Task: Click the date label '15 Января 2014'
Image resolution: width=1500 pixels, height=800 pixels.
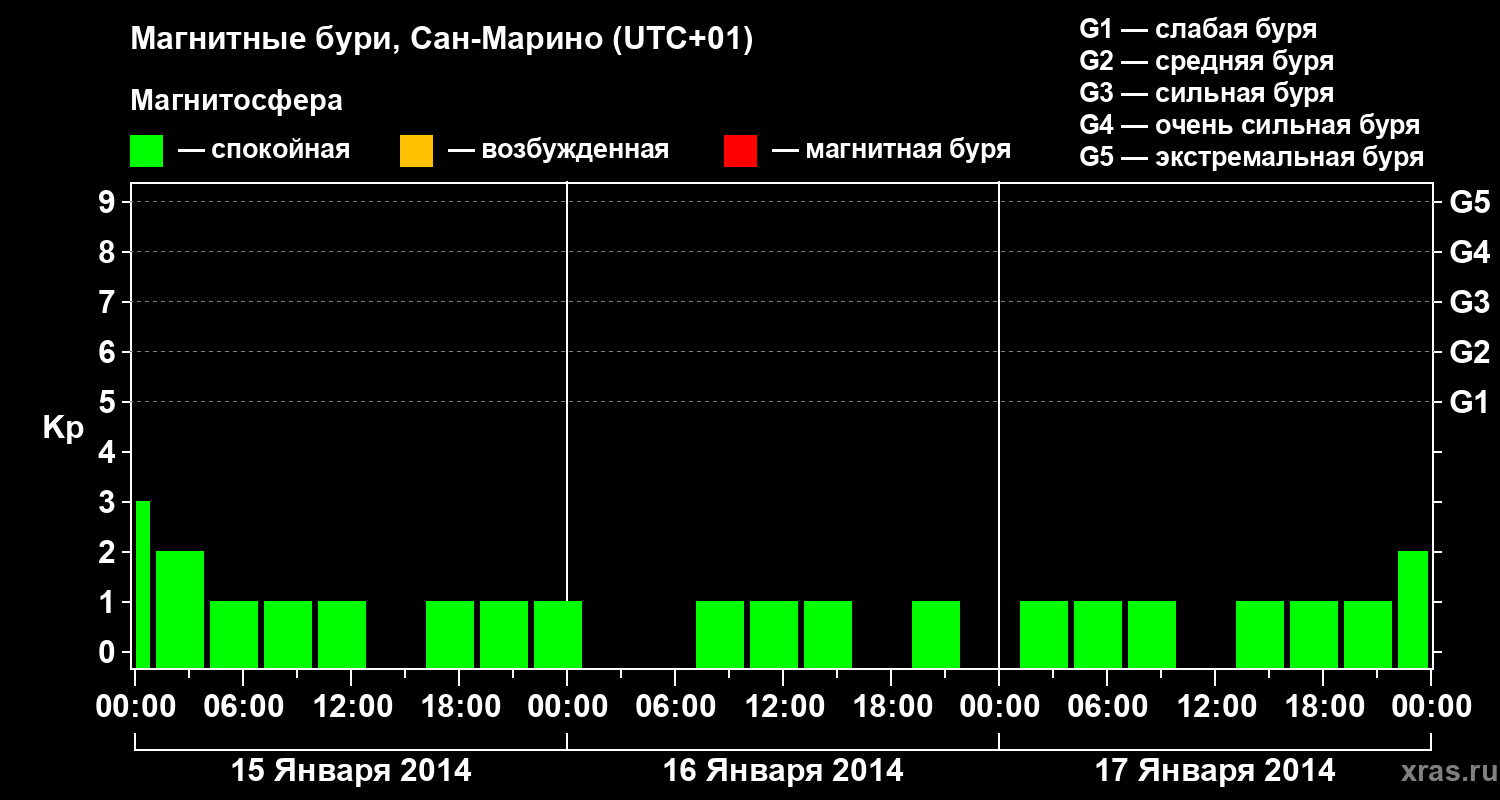Action: click(x=351, y=771)
